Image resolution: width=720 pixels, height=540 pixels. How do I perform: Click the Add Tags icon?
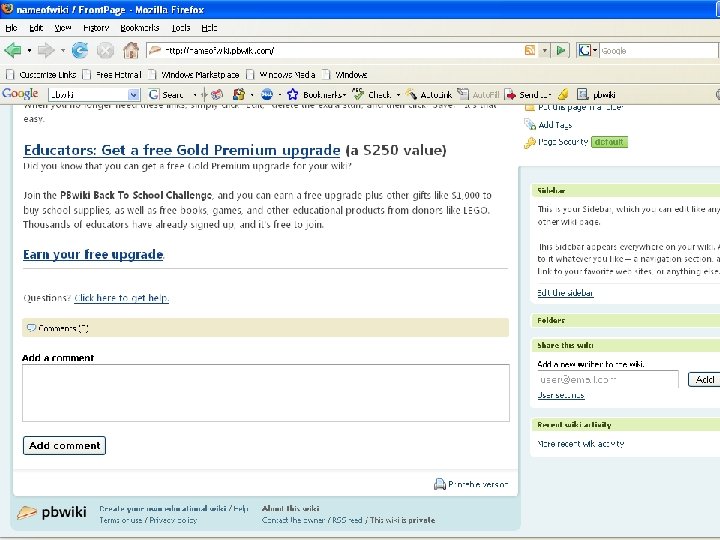coord(530,124)
